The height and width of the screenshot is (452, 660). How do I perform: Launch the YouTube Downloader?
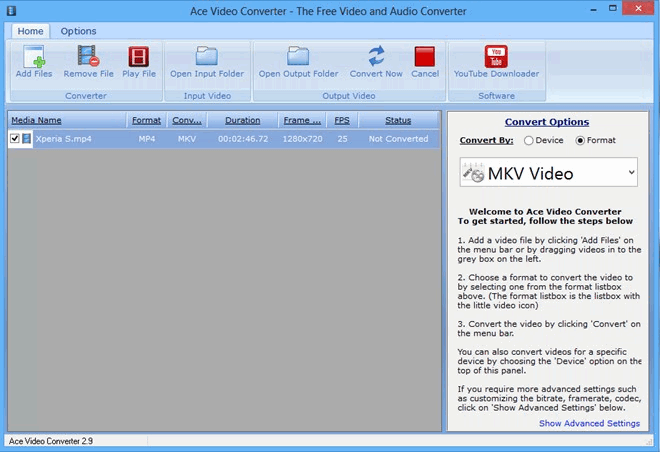coord(496,62)
